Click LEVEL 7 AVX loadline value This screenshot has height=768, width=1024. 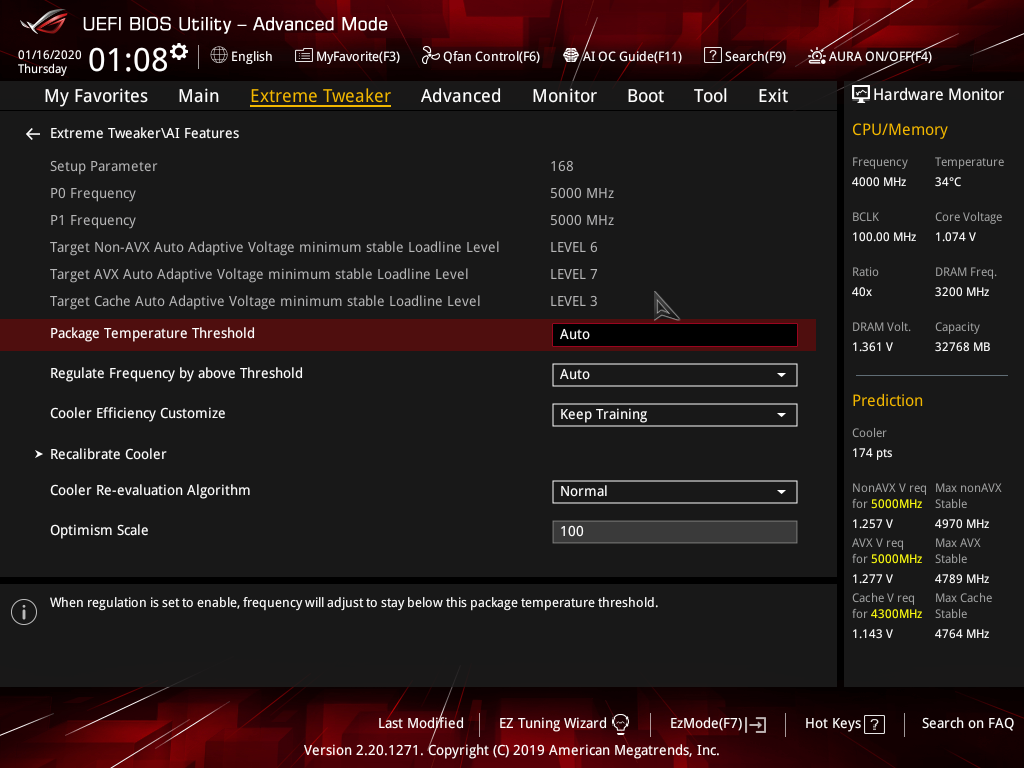point(573,274)
